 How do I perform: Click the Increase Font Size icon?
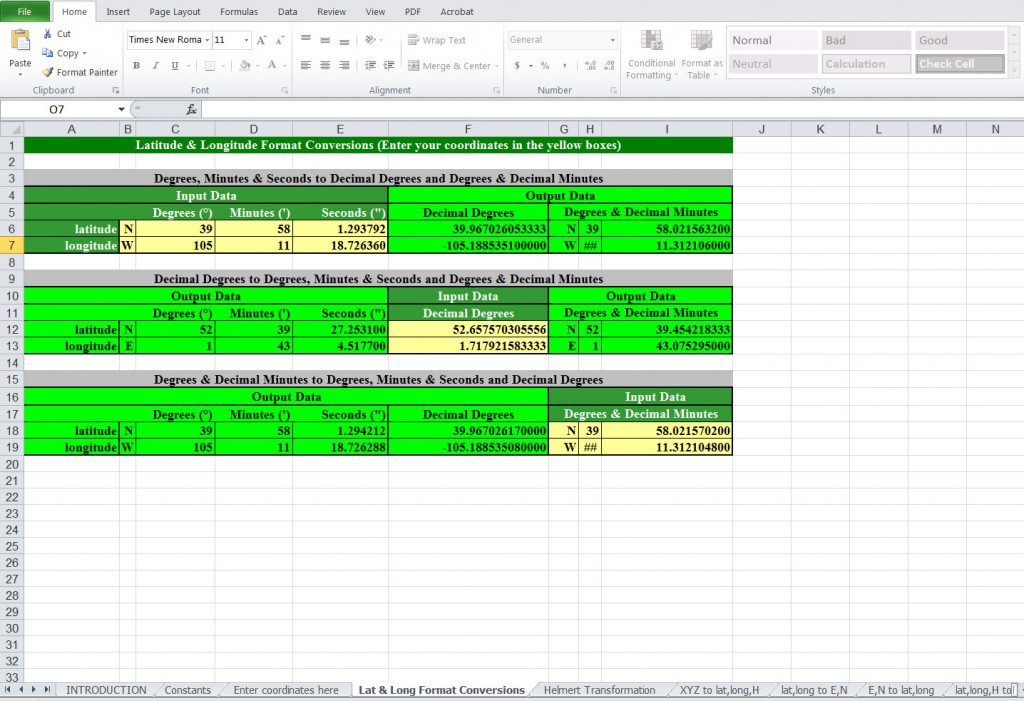click(x=261, y=41)
